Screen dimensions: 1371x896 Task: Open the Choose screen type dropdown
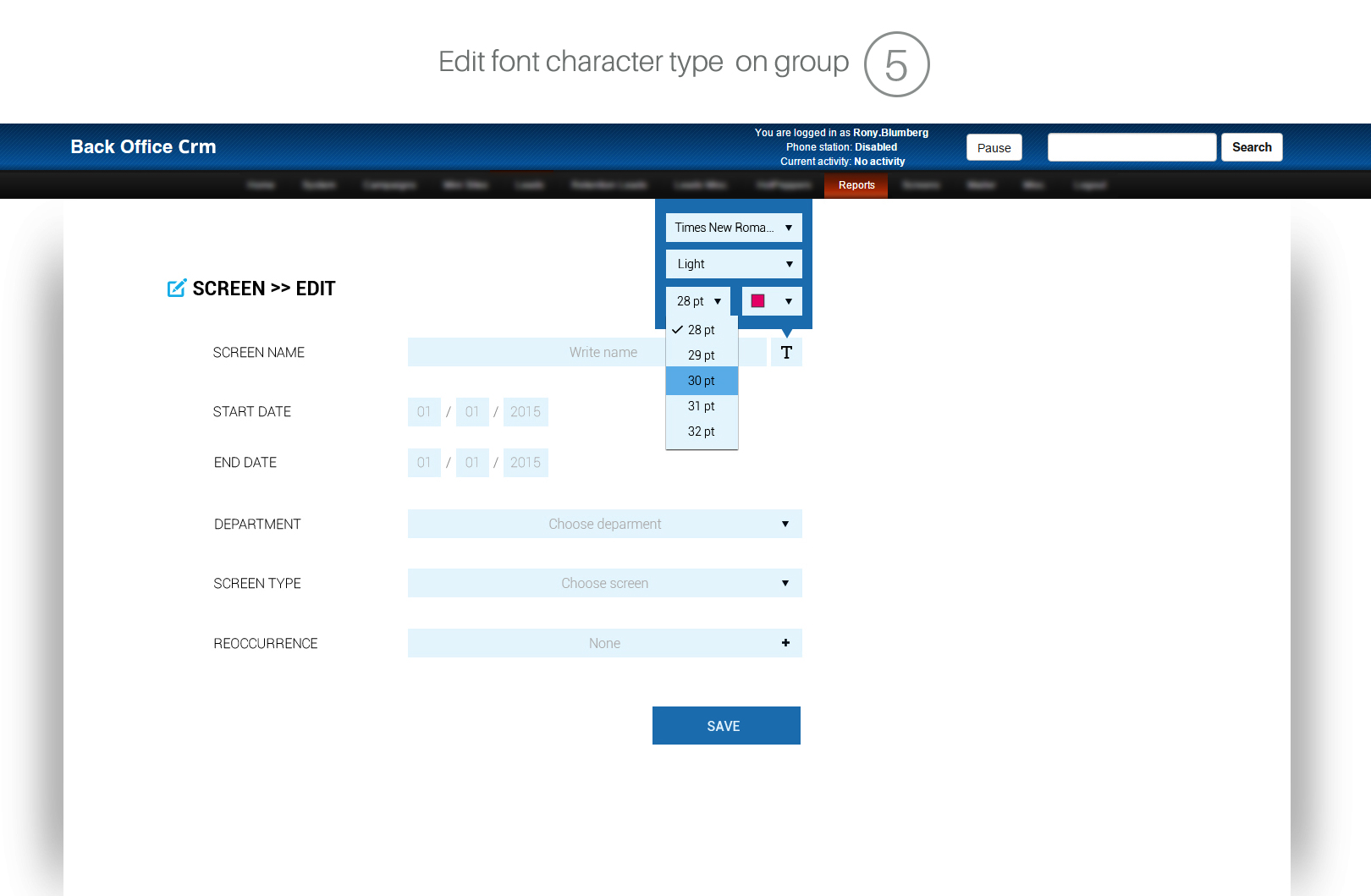[605, 583]
